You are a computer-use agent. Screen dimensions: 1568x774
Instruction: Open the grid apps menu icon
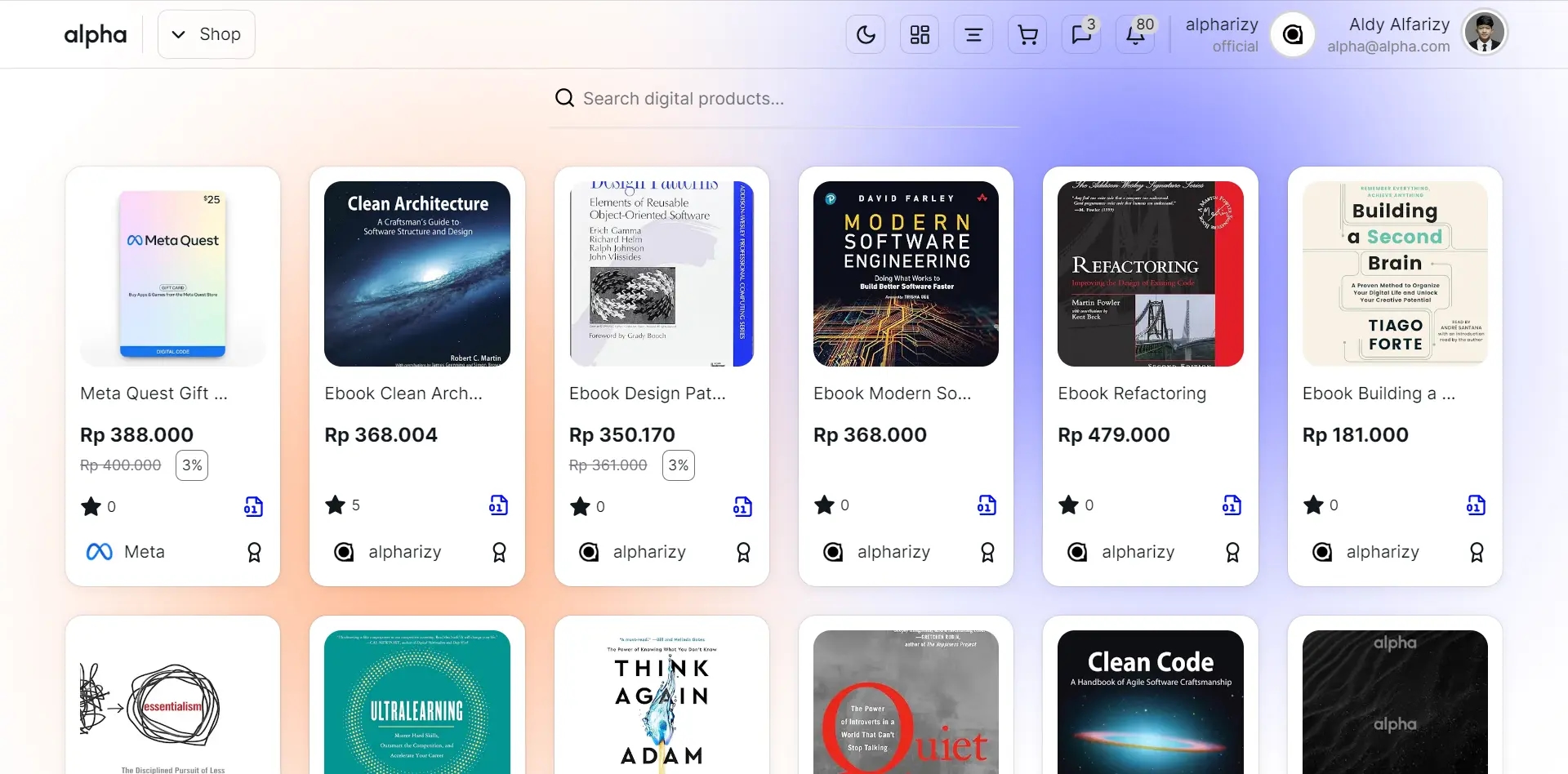pos(920,34)
